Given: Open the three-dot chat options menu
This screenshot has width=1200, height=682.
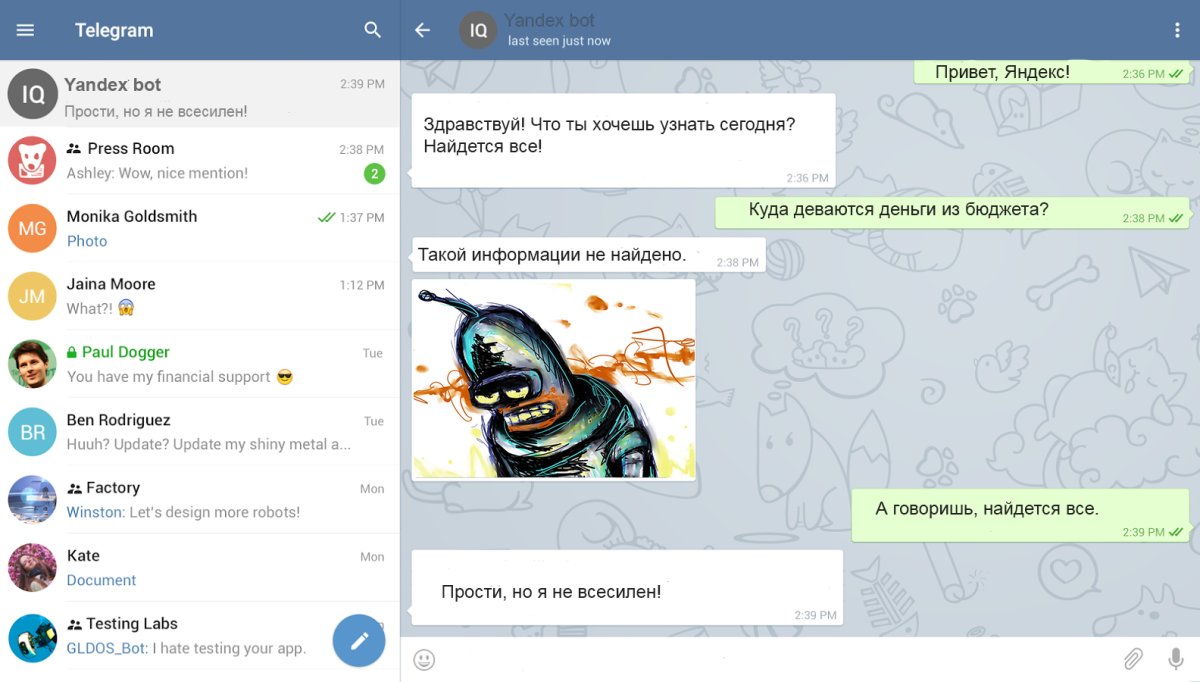Looking at the screenshot, I should tap(1177, 30).
